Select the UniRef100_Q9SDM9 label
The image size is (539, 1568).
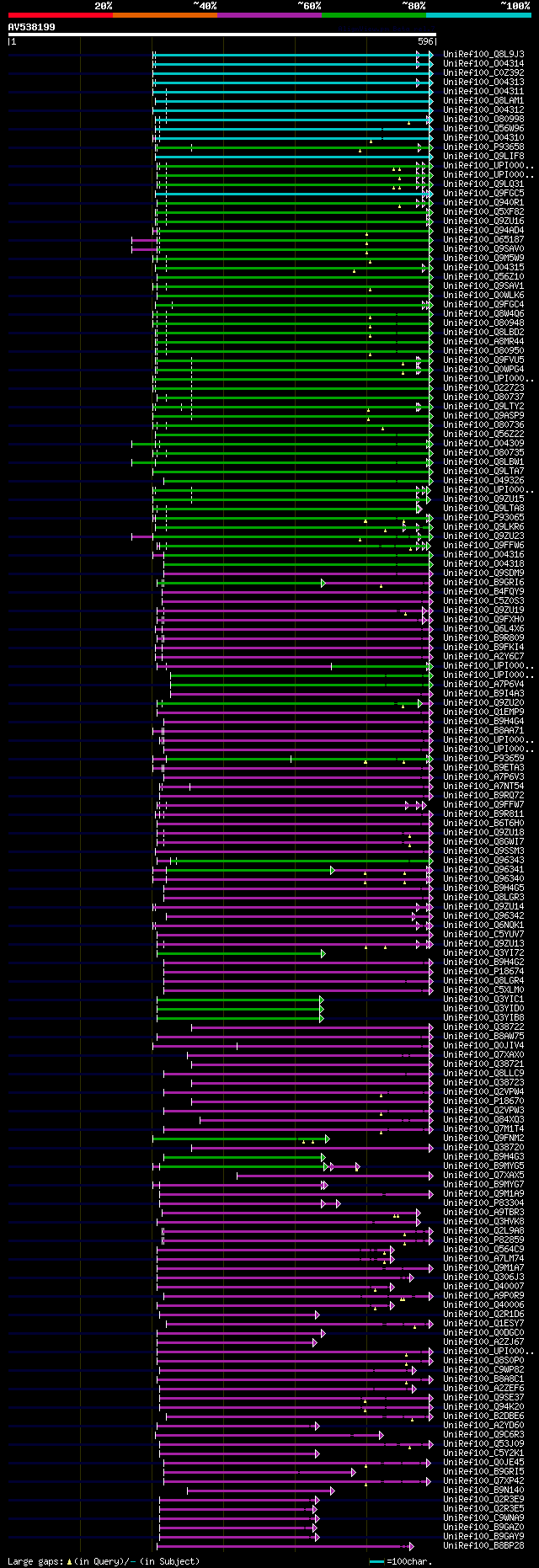pyautogui.click(x=483, y=573)
